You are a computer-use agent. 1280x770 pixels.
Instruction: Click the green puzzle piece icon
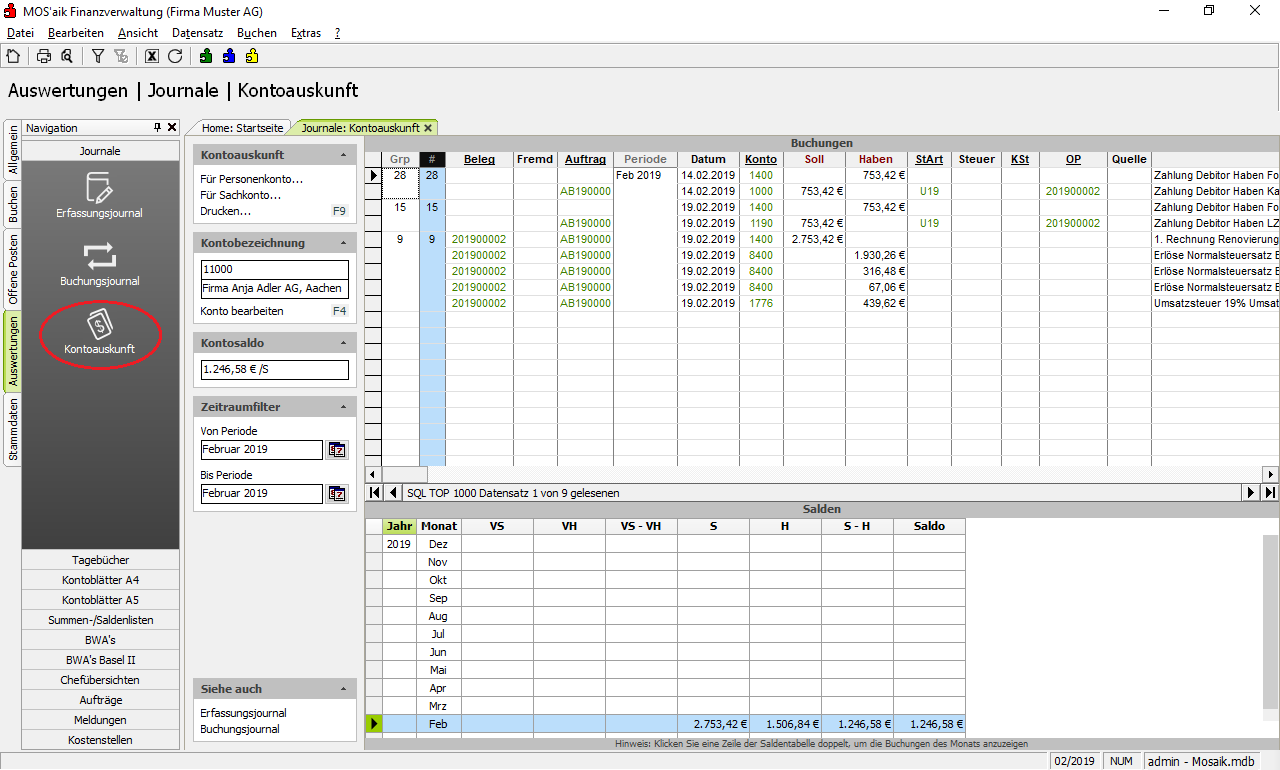[206, 56]
